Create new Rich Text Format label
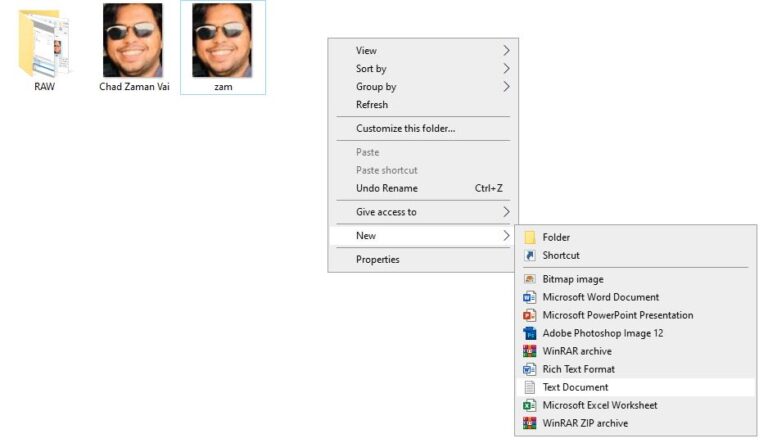The image size is (768, 443). click(x=579, y=369)
